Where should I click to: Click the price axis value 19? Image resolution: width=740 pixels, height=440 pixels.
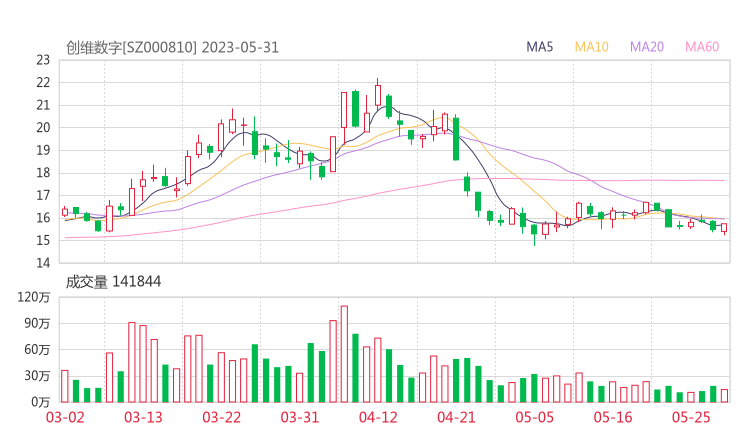point(43,150)
